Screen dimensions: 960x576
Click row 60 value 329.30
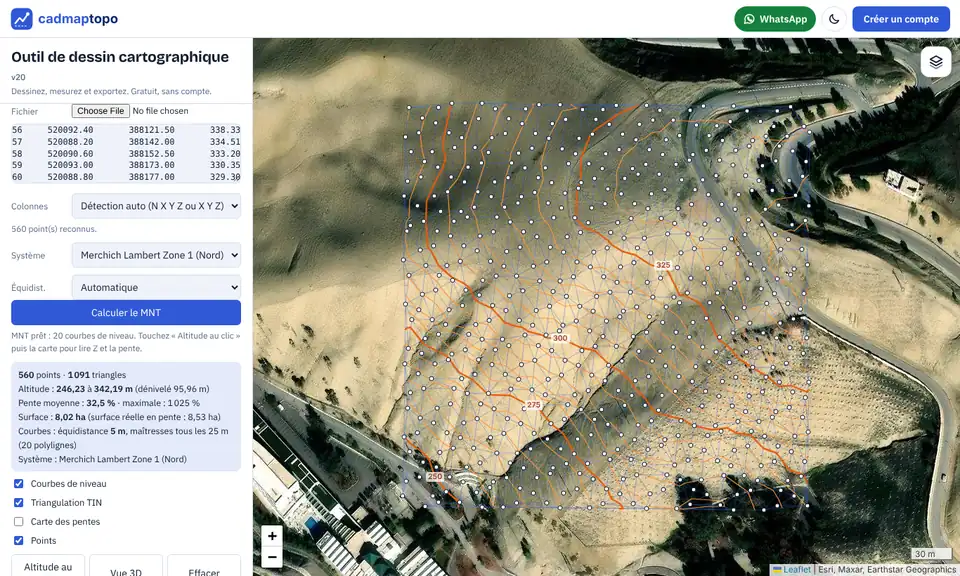[225, 177]
